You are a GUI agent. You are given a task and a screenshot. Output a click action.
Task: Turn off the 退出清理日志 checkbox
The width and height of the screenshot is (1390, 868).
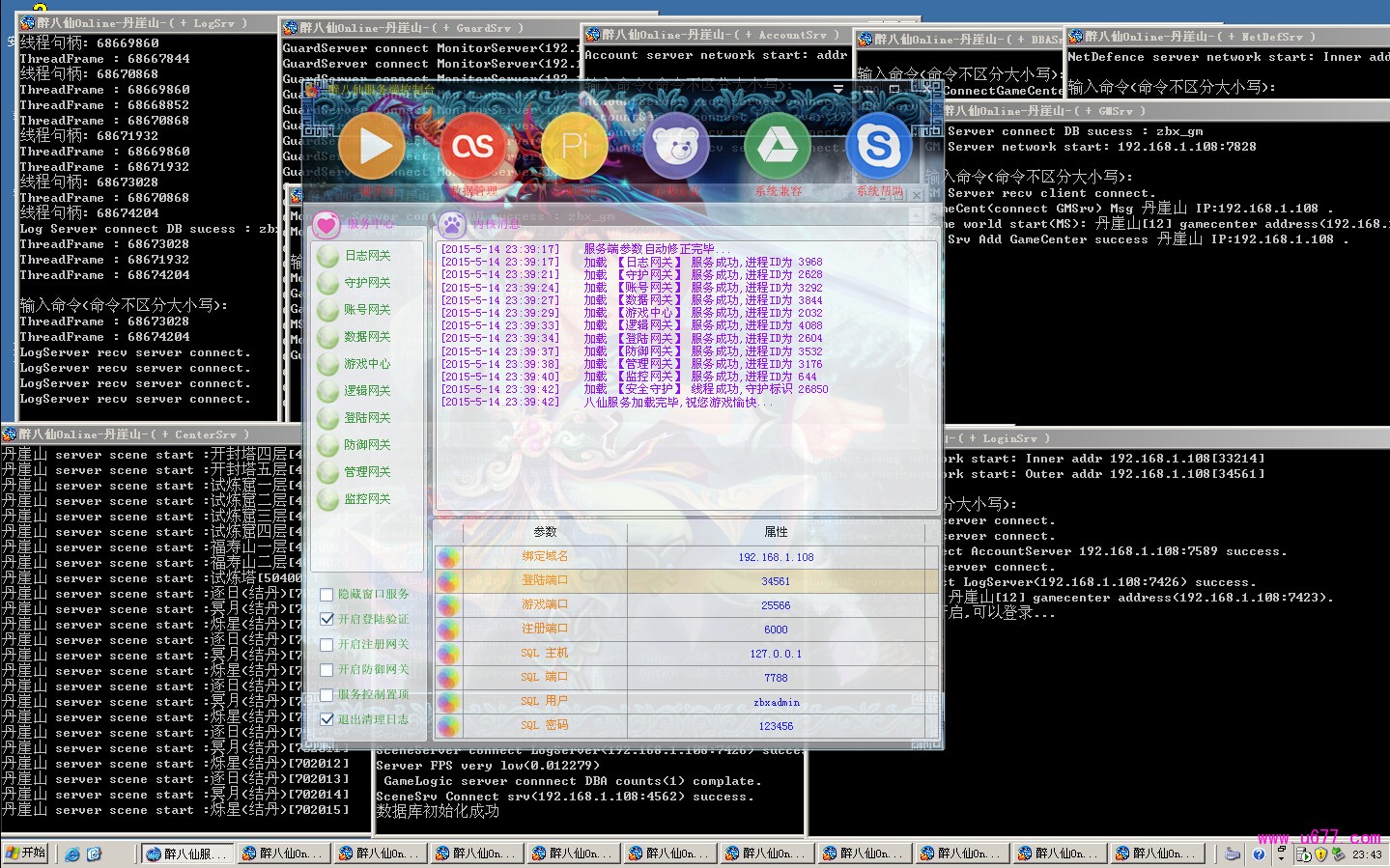coord(327,719)
